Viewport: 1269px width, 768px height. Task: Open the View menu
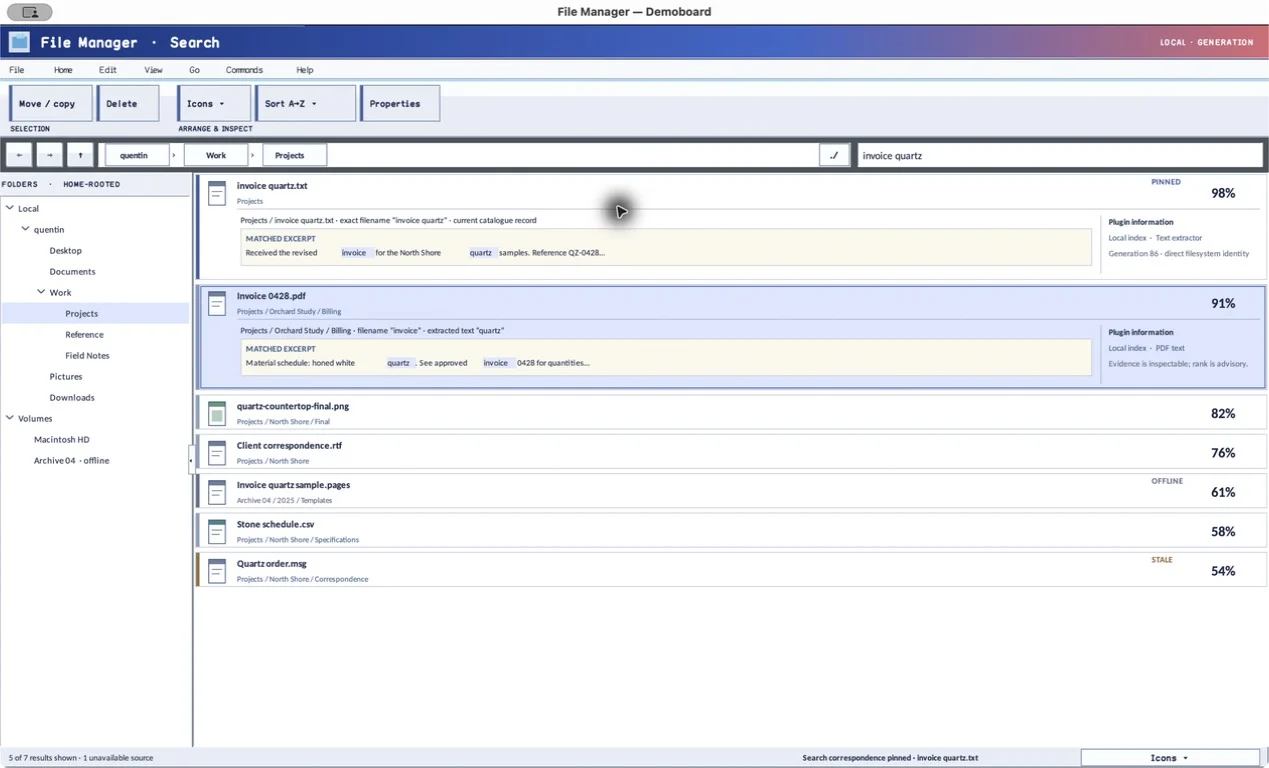(x=153, y=70)
